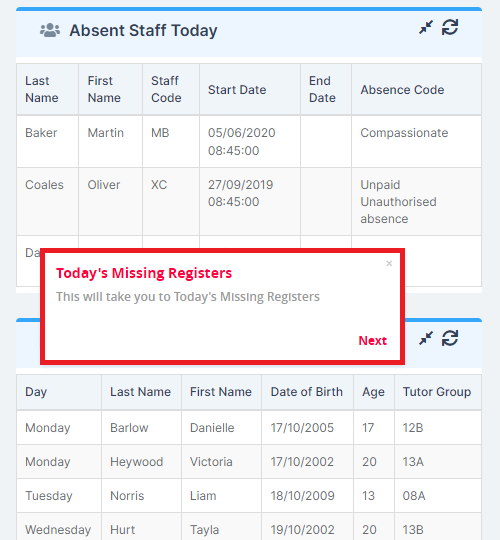The height and width of the screenshot is (540, 500).
Task: Sort birthdays table by Day column
Action: click(x=59, y=392)
